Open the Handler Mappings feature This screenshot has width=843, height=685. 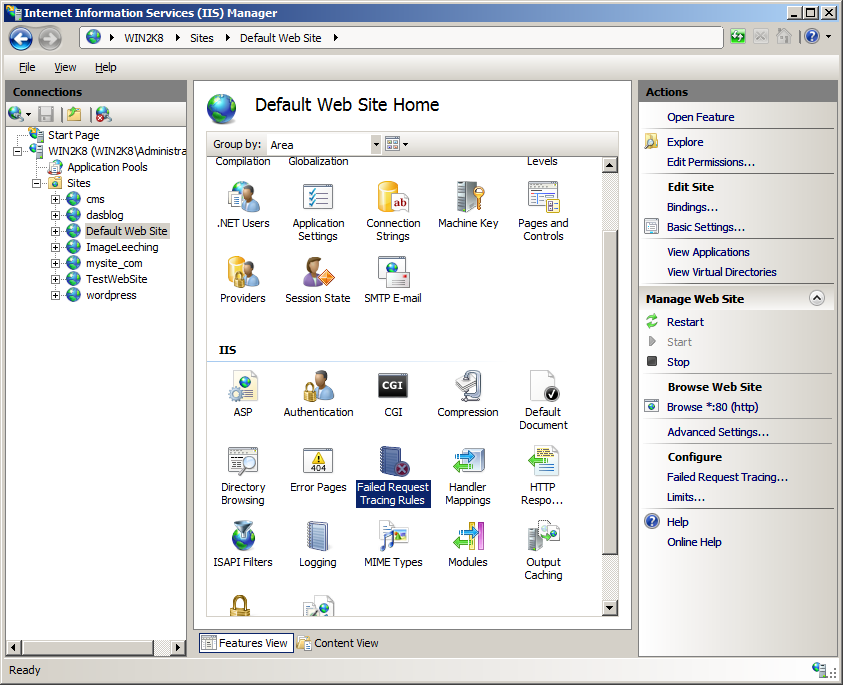[x=467, y=465]
